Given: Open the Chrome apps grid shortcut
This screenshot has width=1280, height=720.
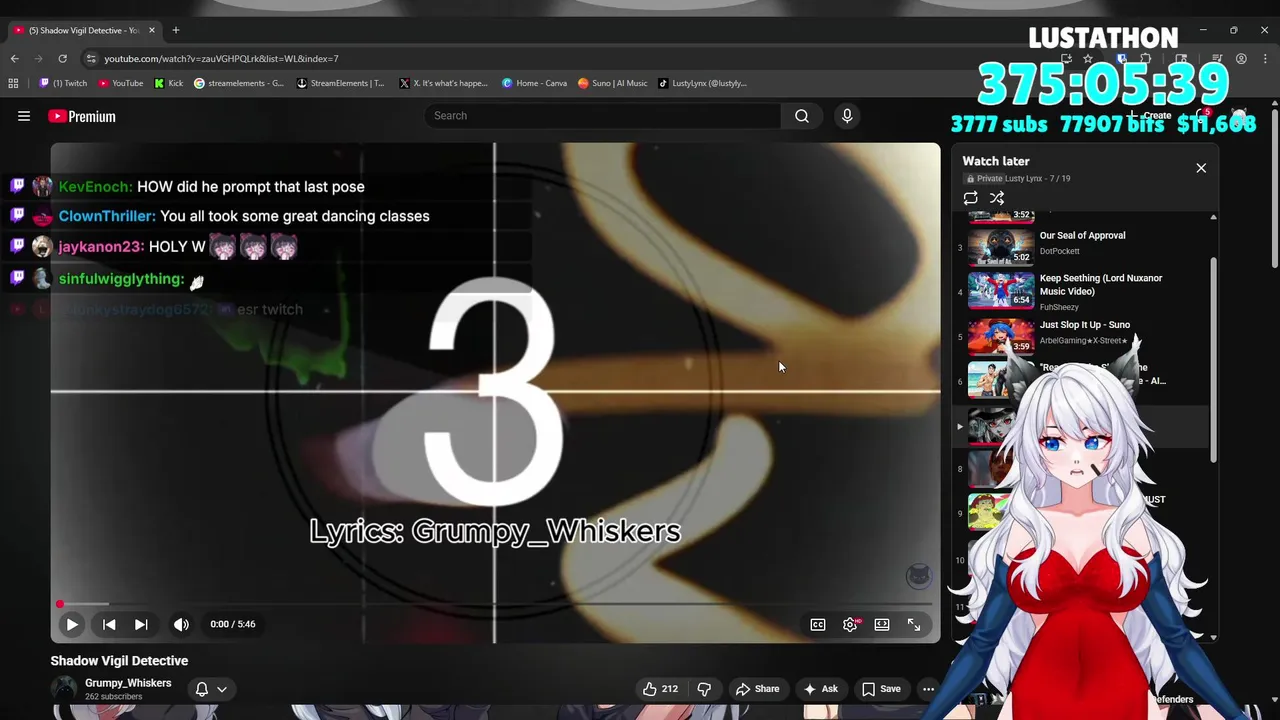Looking at the screenshot, I should click(x=14, y=83).
